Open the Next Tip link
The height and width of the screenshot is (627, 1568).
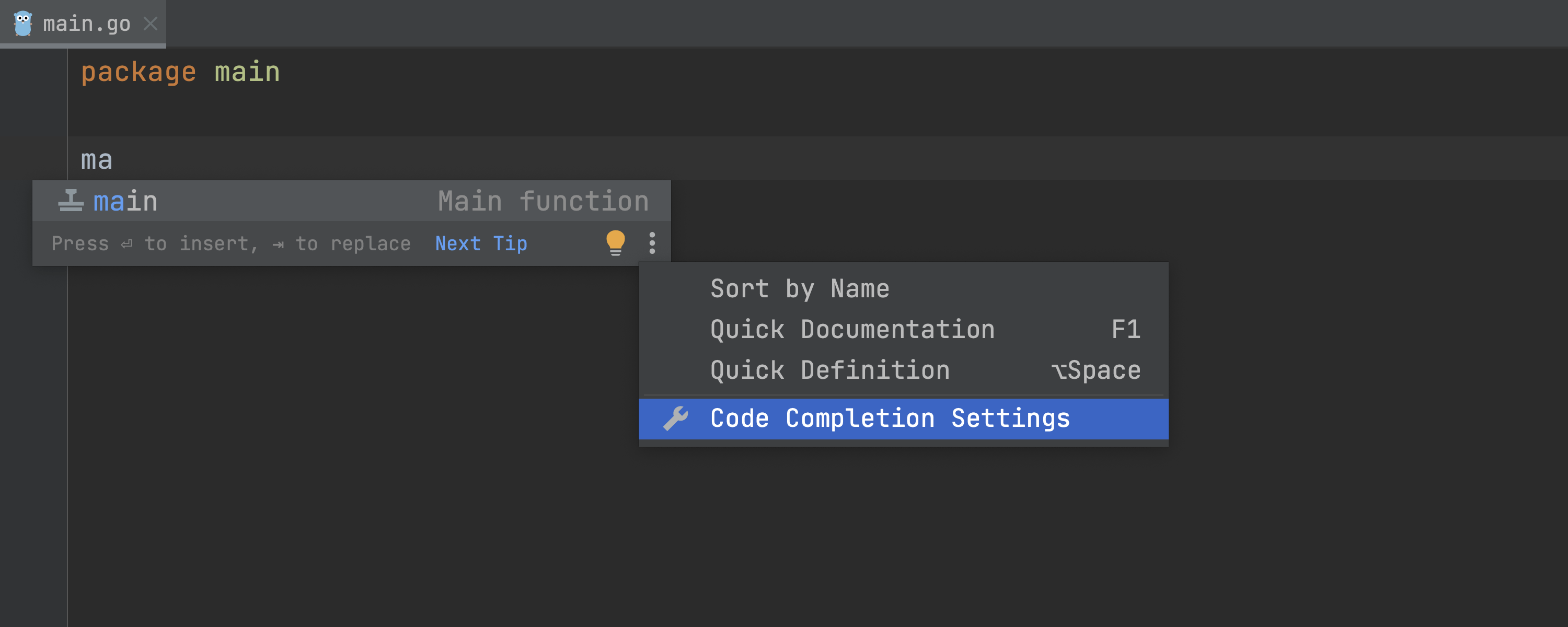click(481, 243)
